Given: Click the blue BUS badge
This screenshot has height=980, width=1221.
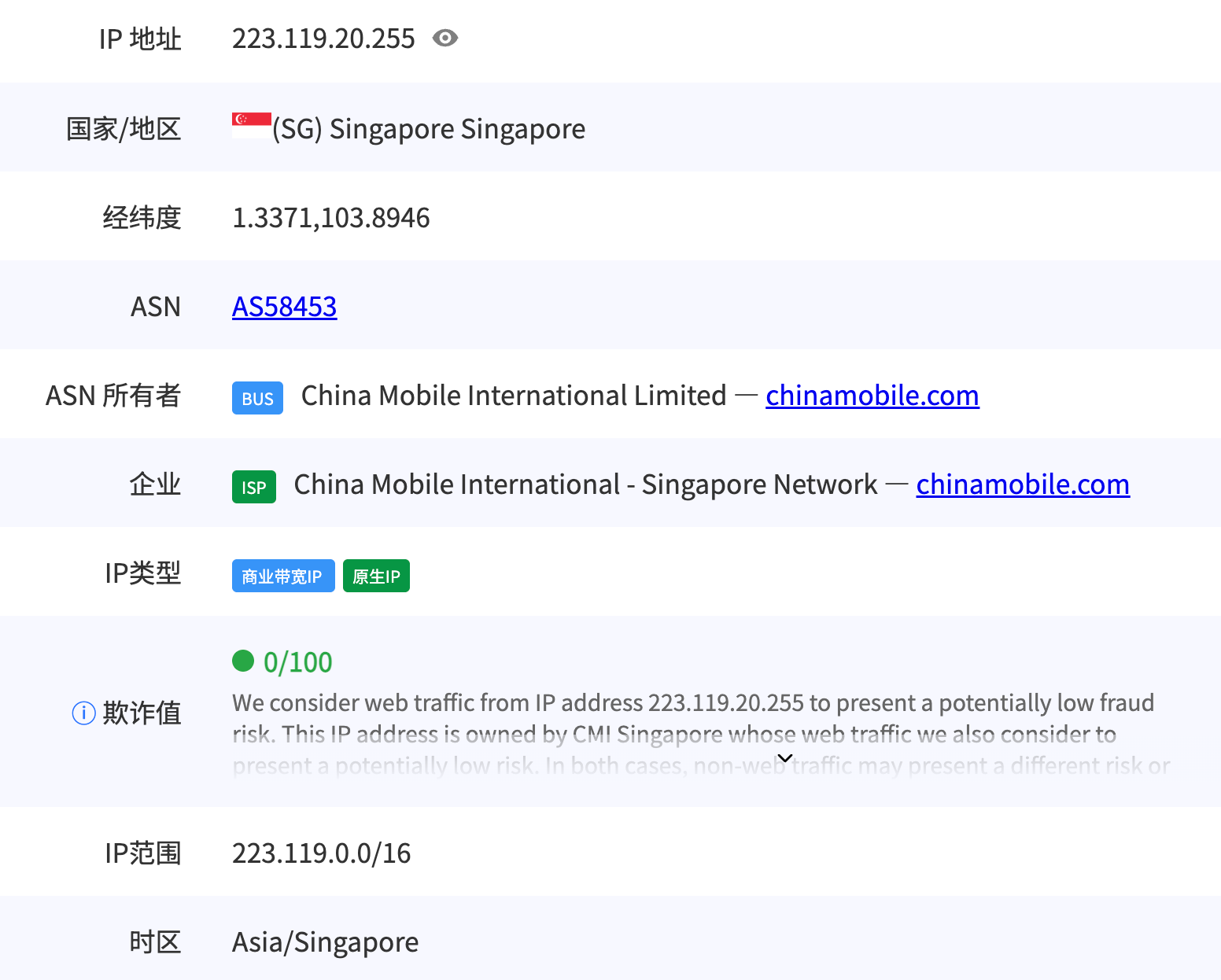Looking at the screenshot, I should tap(257, 398).
